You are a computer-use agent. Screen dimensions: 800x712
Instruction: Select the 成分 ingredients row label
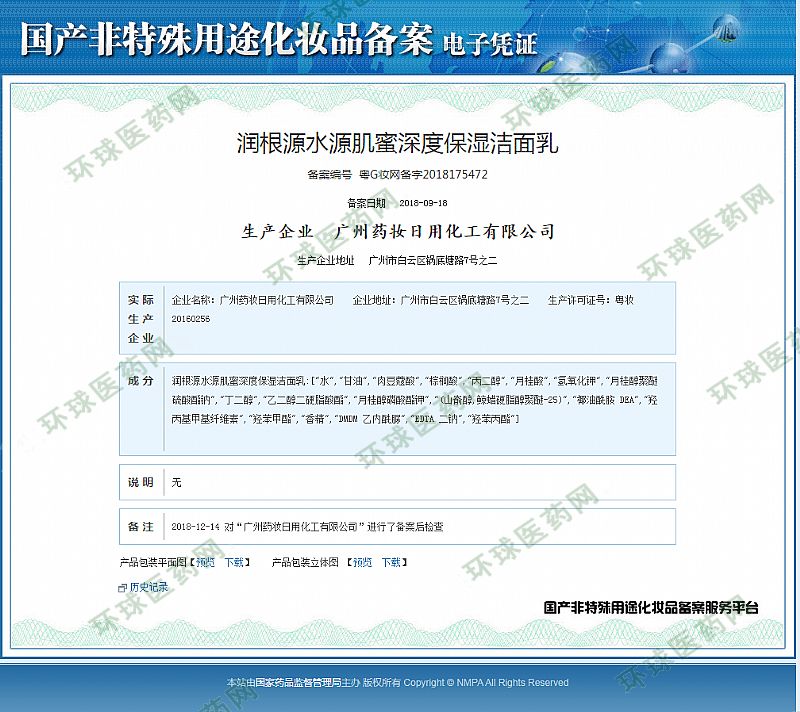(x=141, y=381)
